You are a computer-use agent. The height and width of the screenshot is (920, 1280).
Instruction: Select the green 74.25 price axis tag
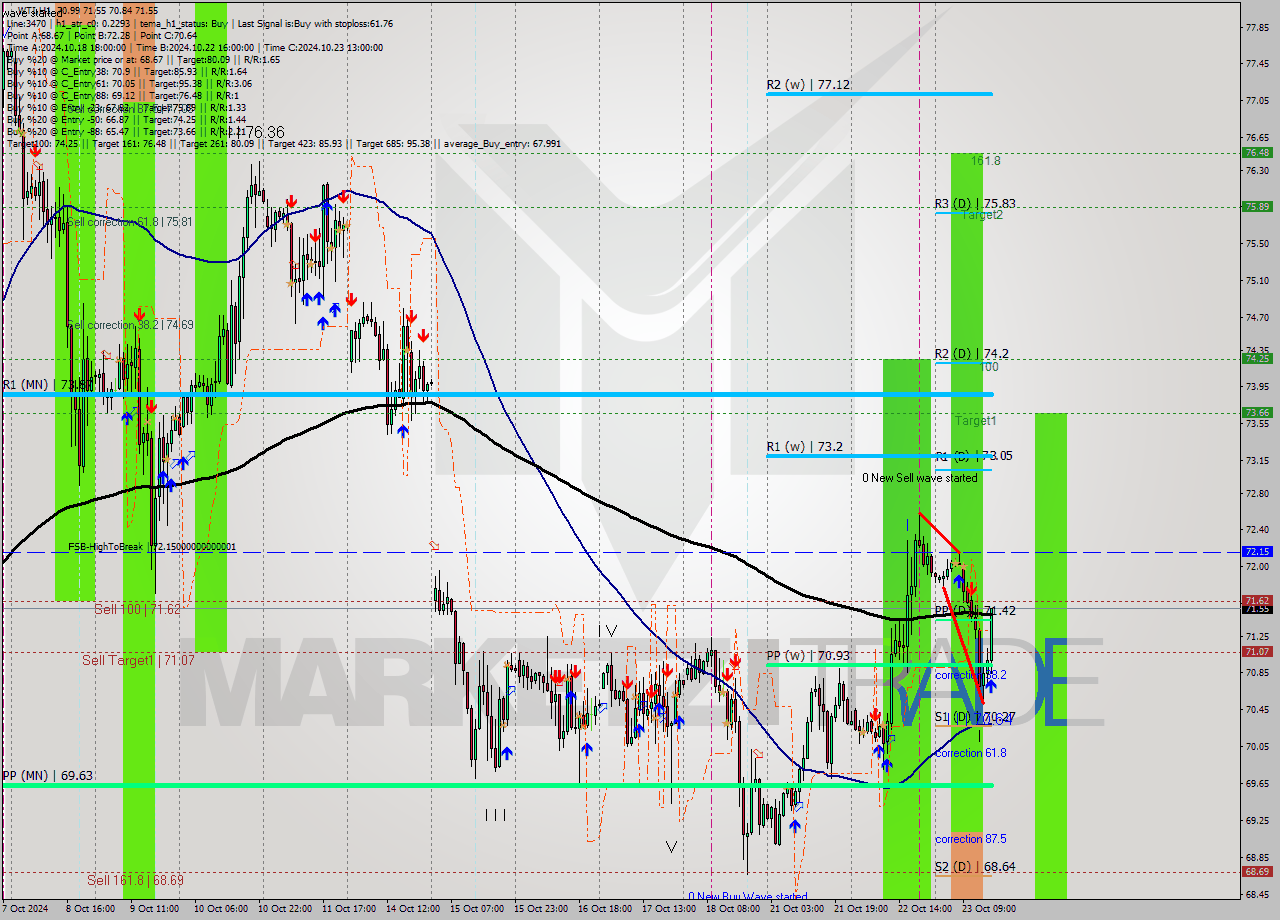pos(1257,358)
